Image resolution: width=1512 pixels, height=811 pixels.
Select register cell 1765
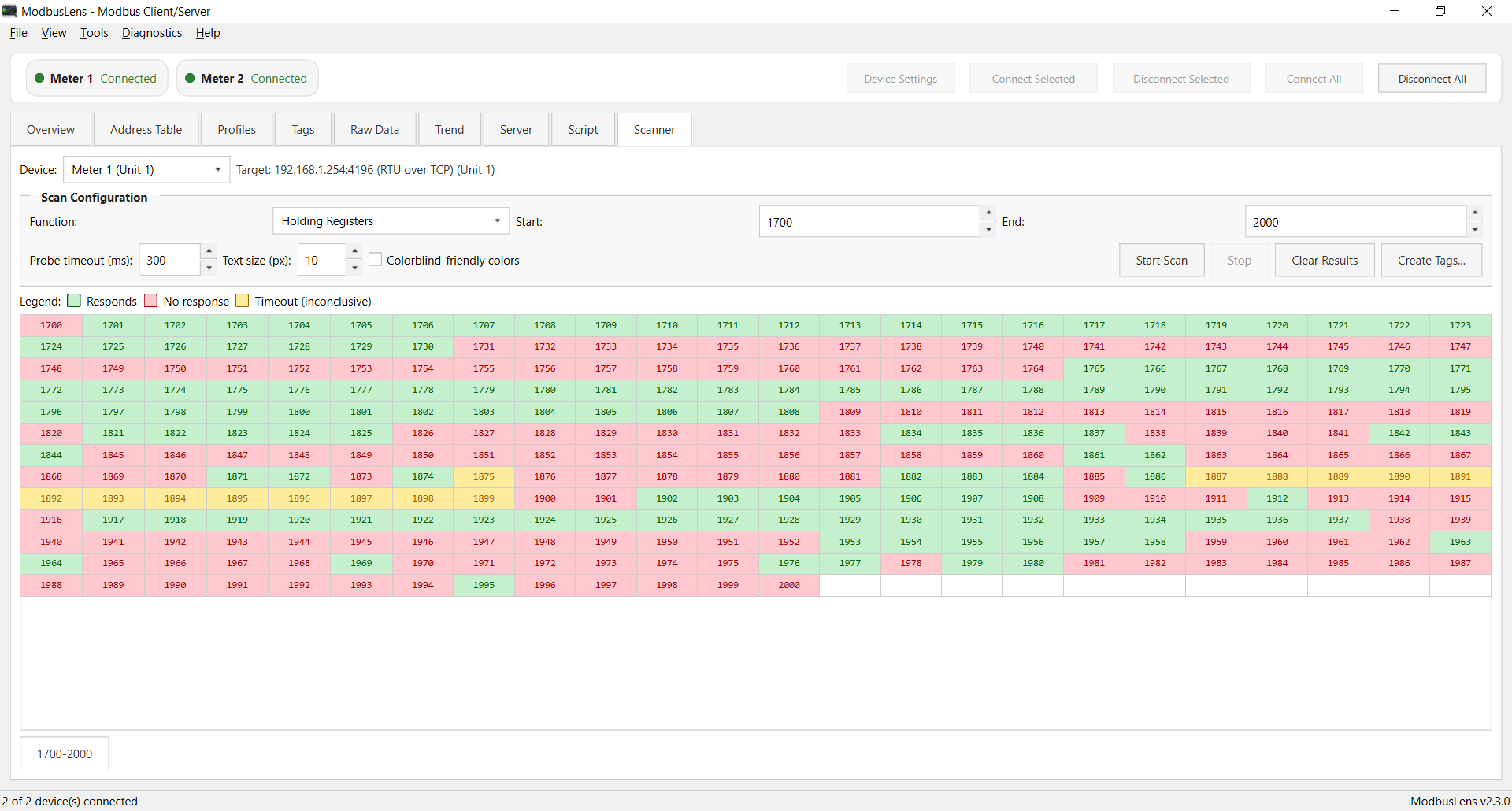1094,368
